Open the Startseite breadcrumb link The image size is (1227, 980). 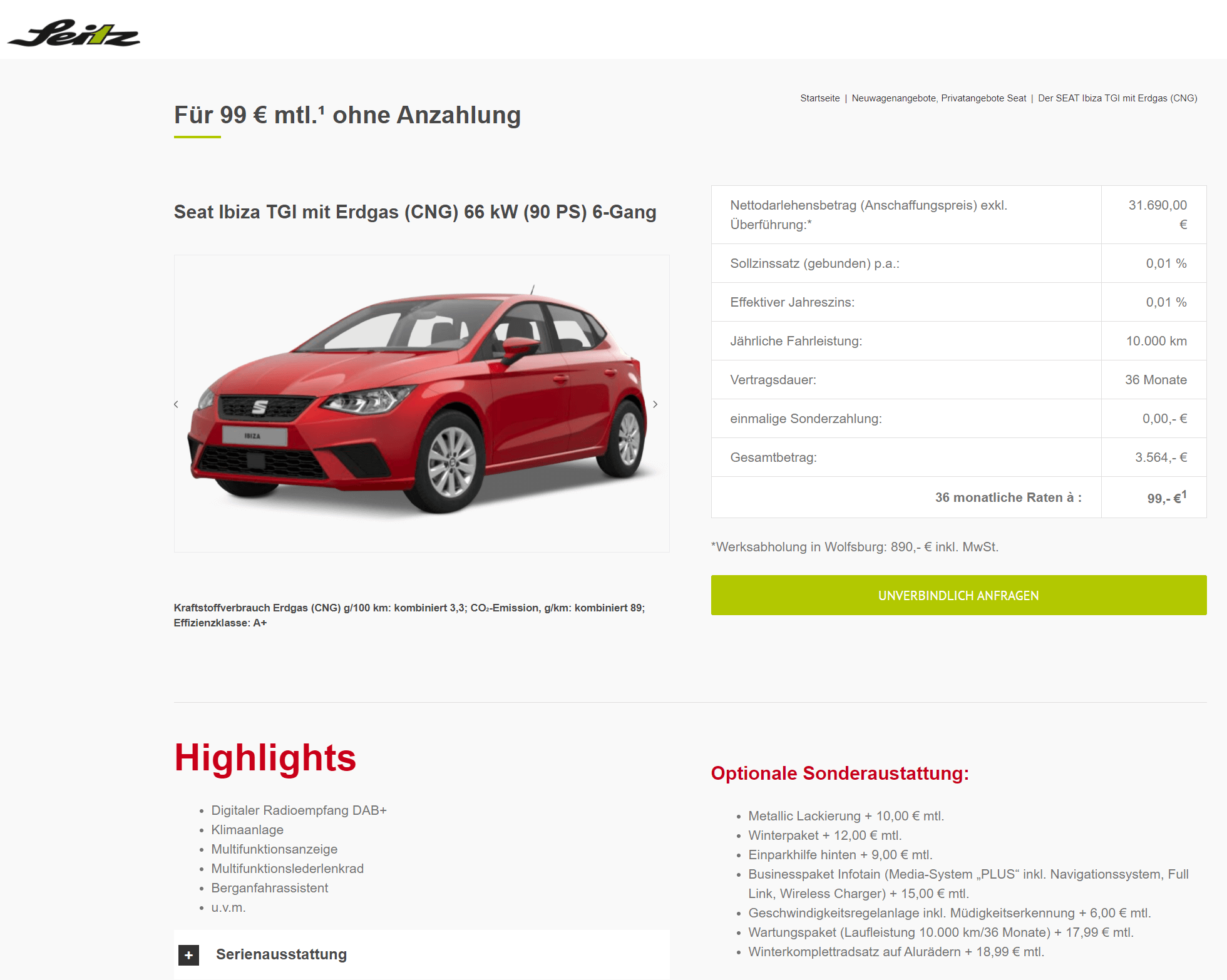(819, 98)
